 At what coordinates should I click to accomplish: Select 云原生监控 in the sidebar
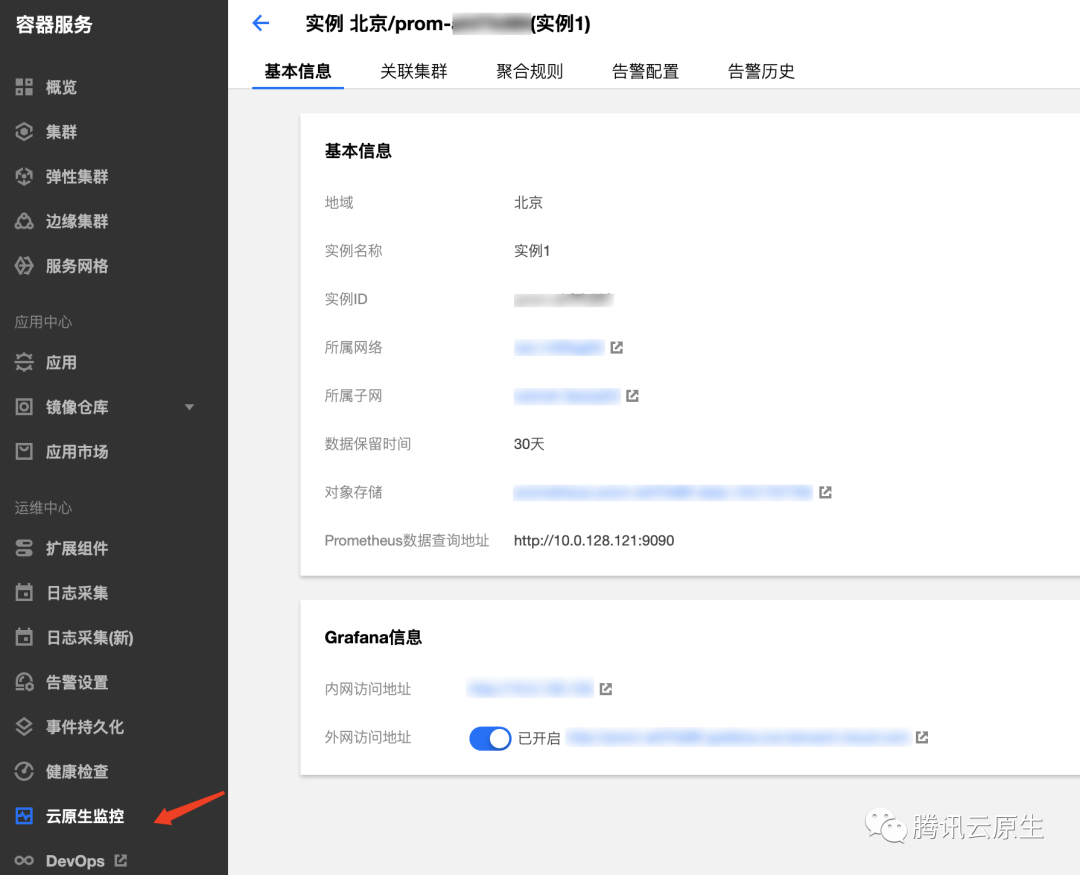pos(85,816)
